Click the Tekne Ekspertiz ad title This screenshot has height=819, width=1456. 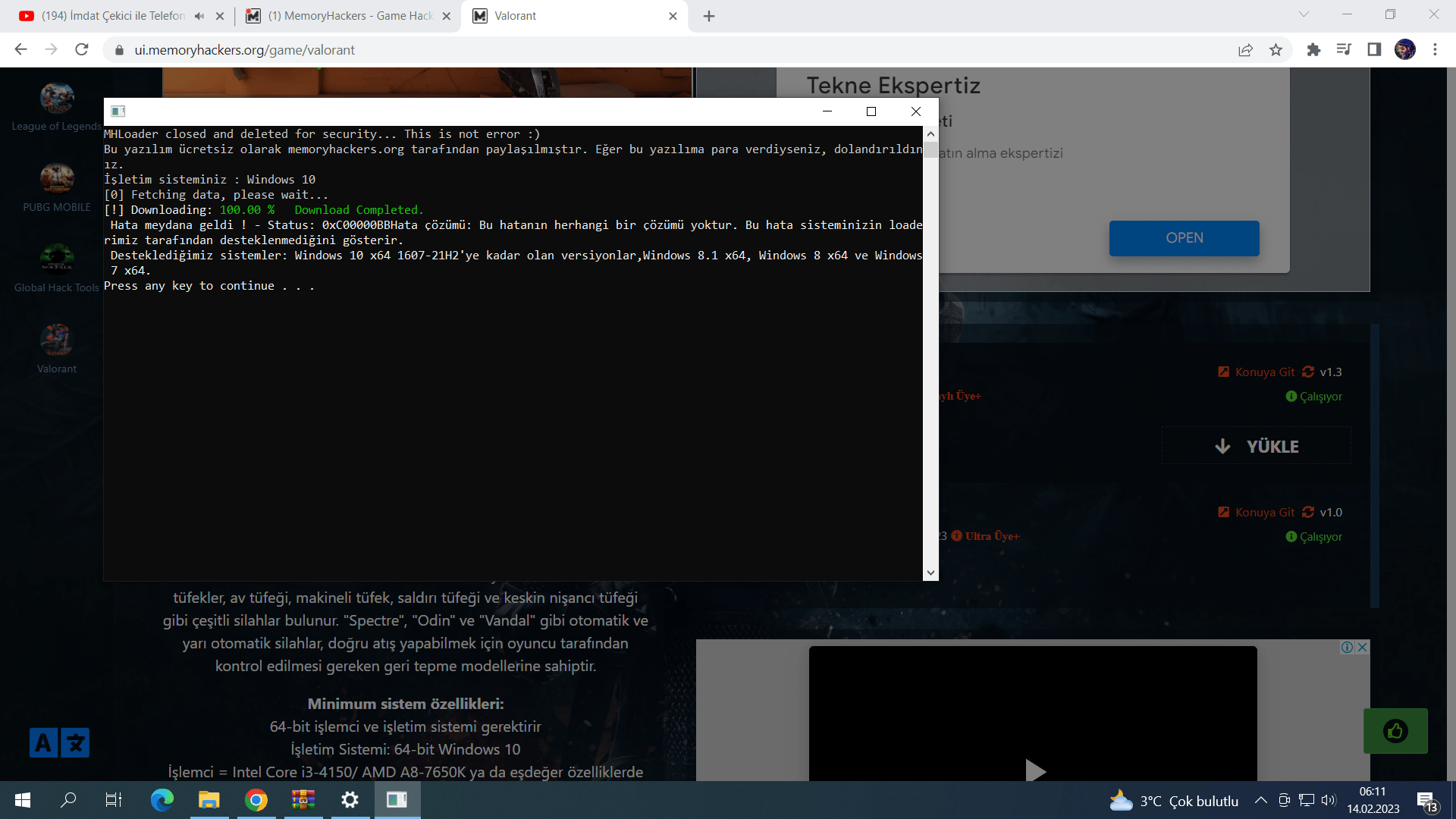coord(893,86)
